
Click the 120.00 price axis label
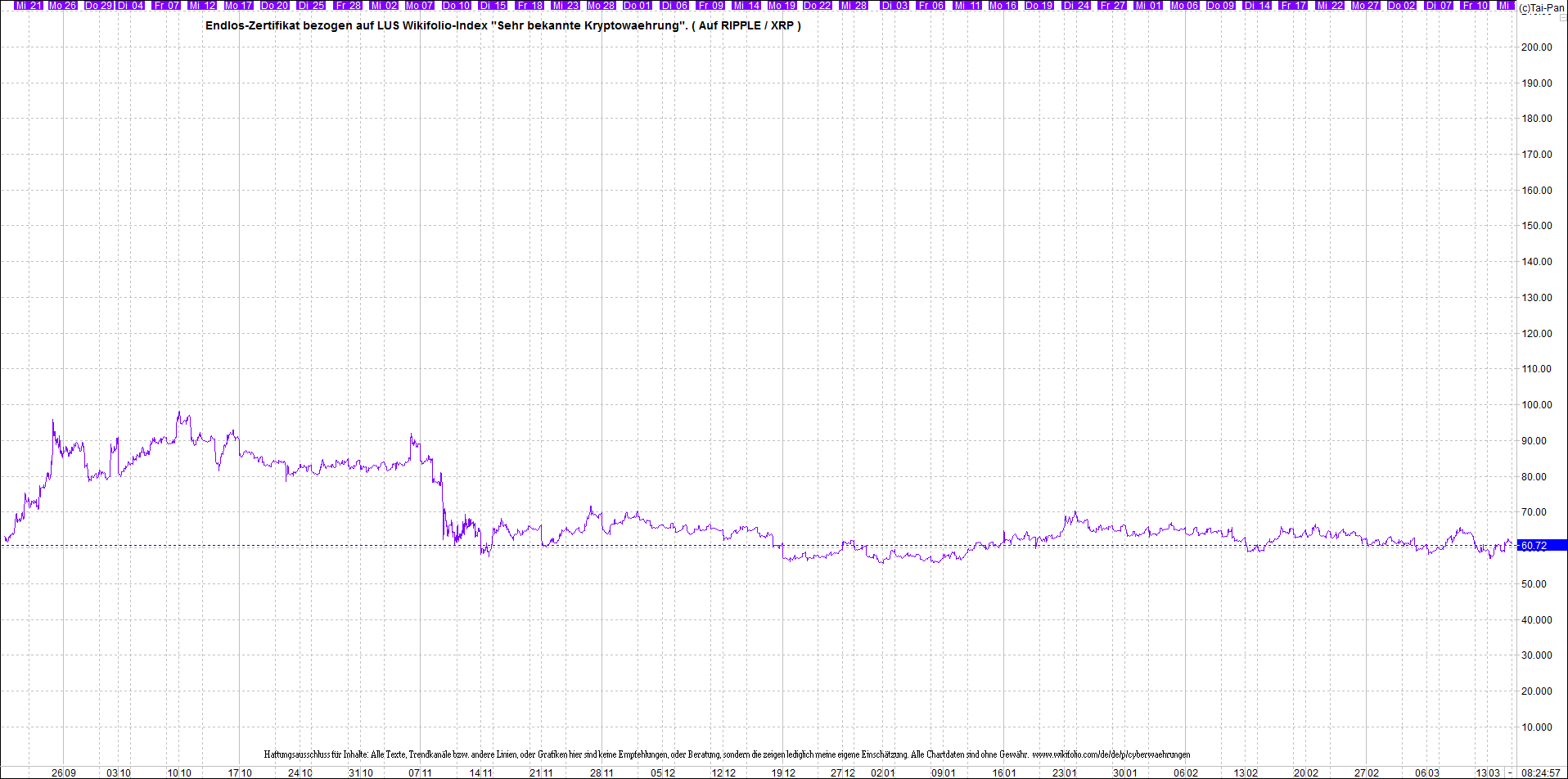[1537, 334]
